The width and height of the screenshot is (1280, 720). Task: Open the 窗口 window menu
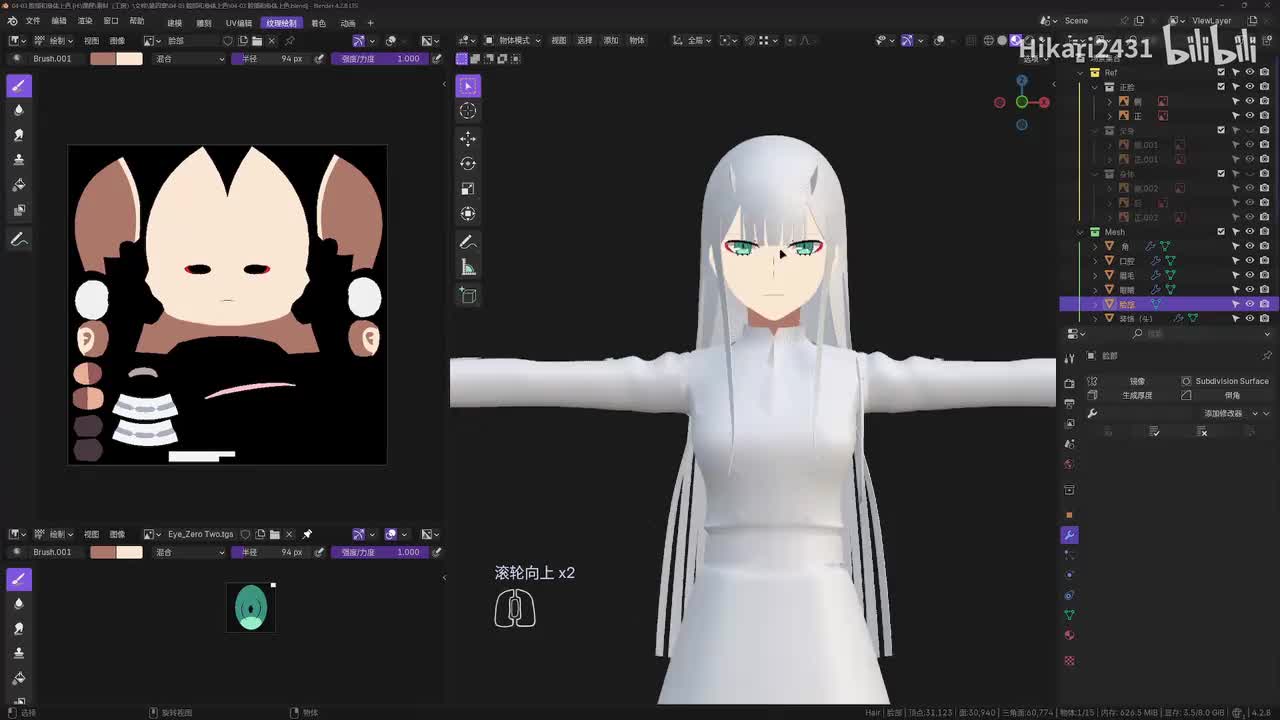111,22
